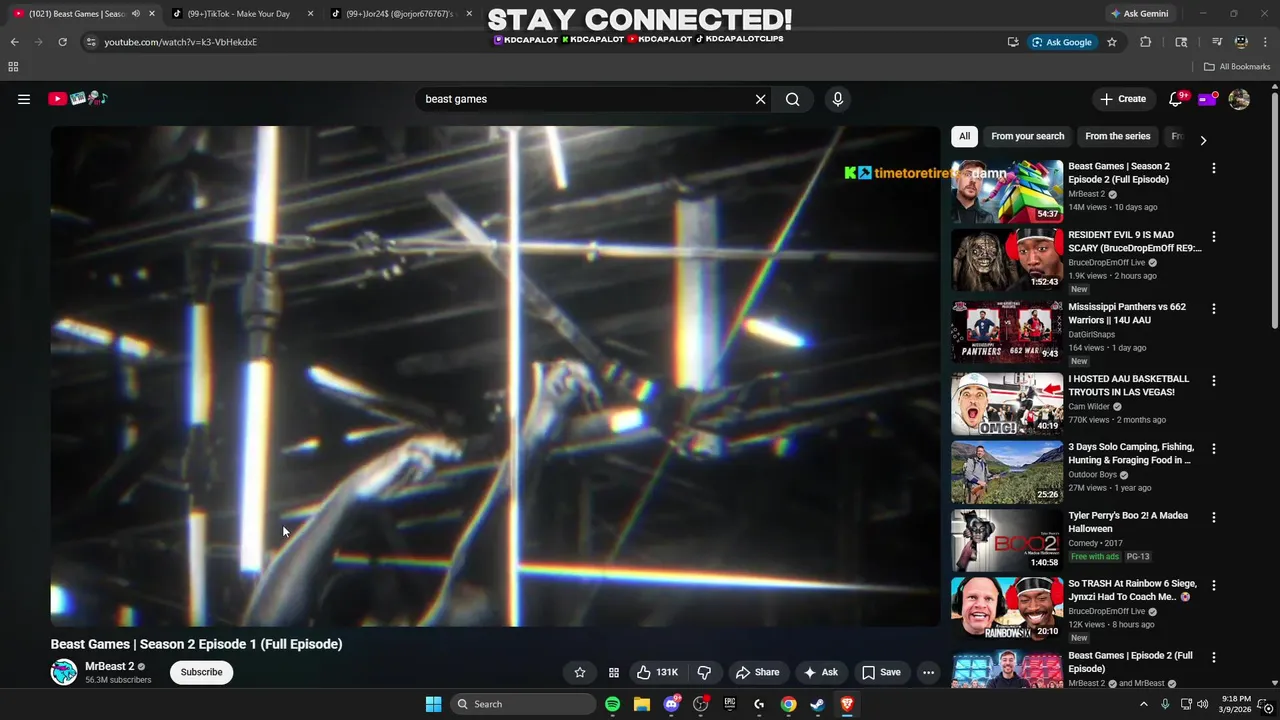The height and width of the screenshot is (720, 1280).
Task: Open File Explorer from the taskbar
Action: (642, 704)
